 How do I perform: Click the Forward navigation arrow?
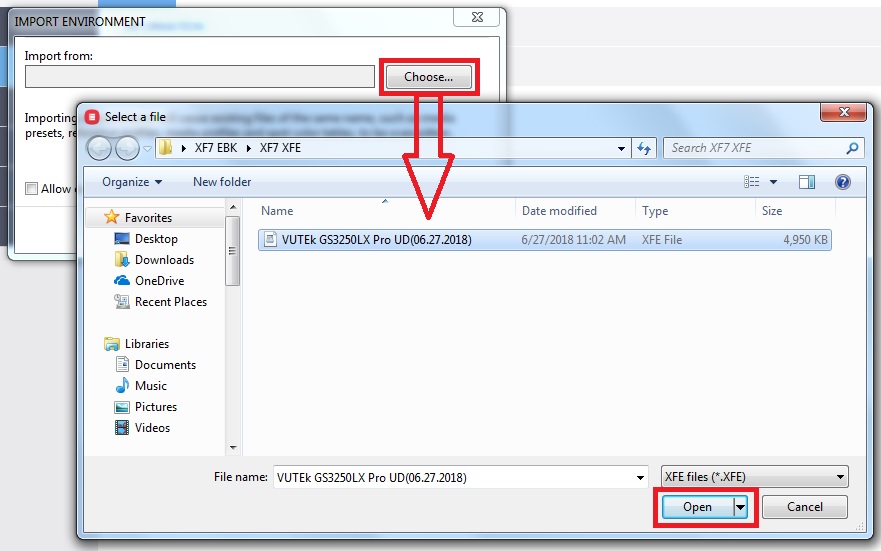coord(128,149)
